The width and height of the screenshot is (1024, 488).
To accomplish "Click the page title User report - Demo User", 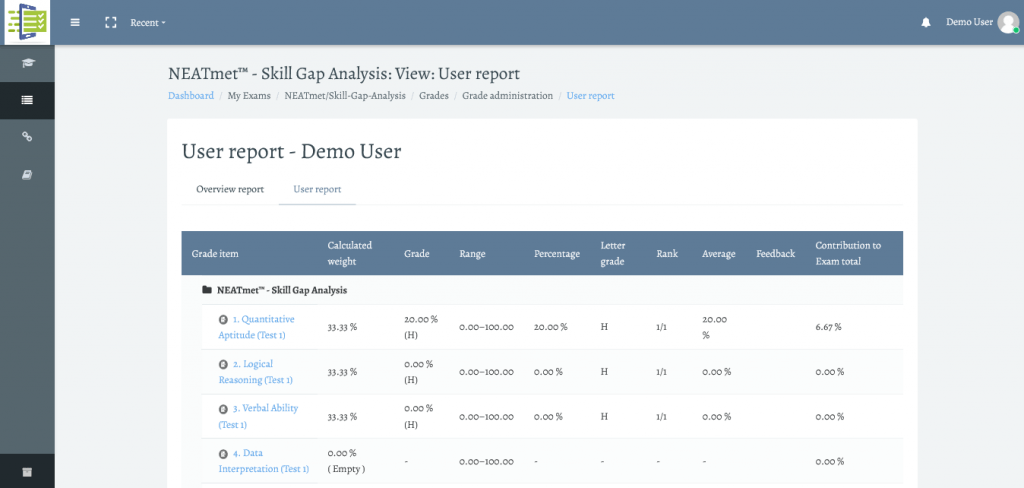I will click(x=291, y=152).
